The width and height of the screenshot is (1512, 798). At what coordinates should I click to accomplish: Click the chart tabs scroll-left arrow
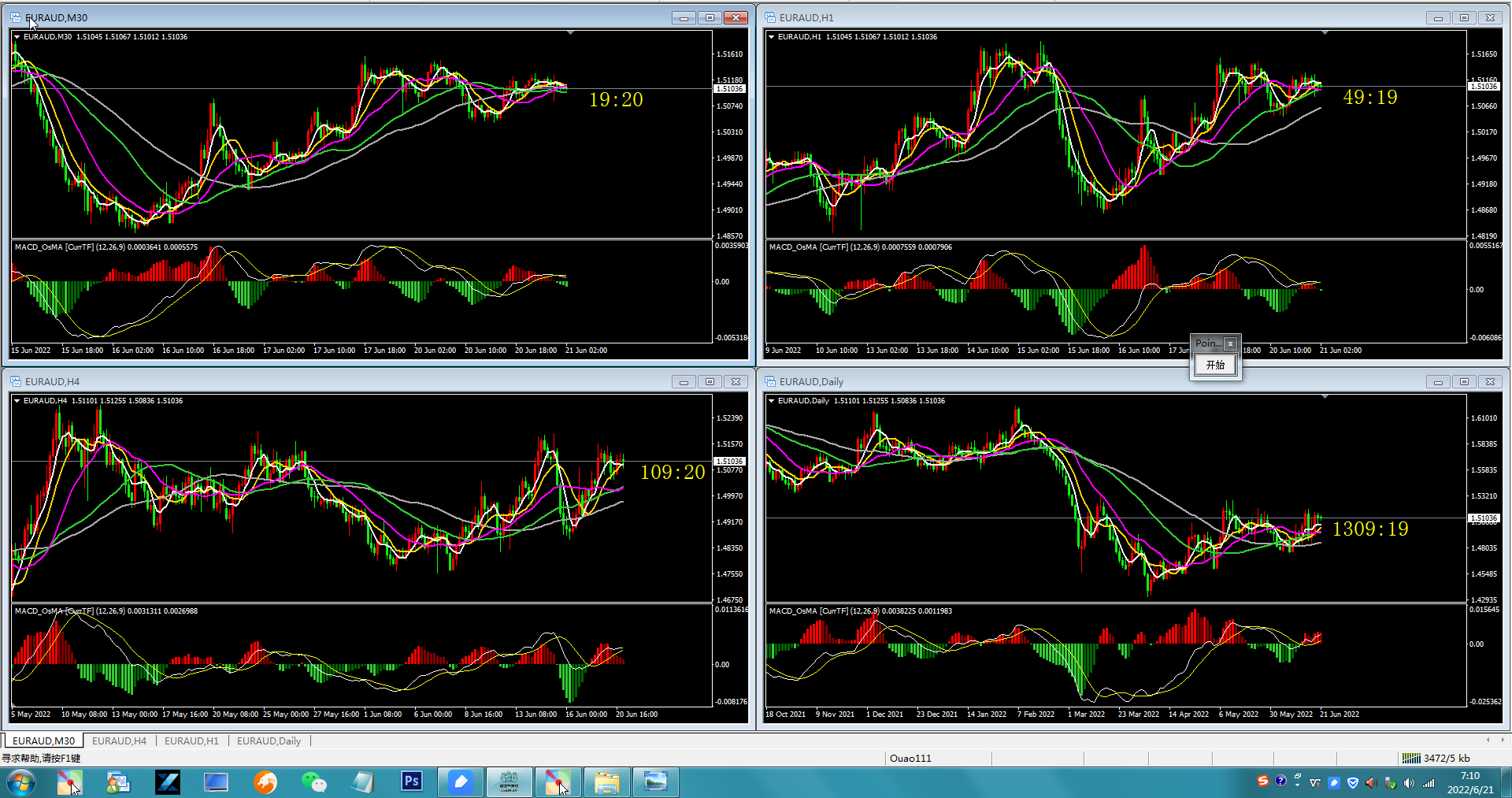pos(1488,740)
